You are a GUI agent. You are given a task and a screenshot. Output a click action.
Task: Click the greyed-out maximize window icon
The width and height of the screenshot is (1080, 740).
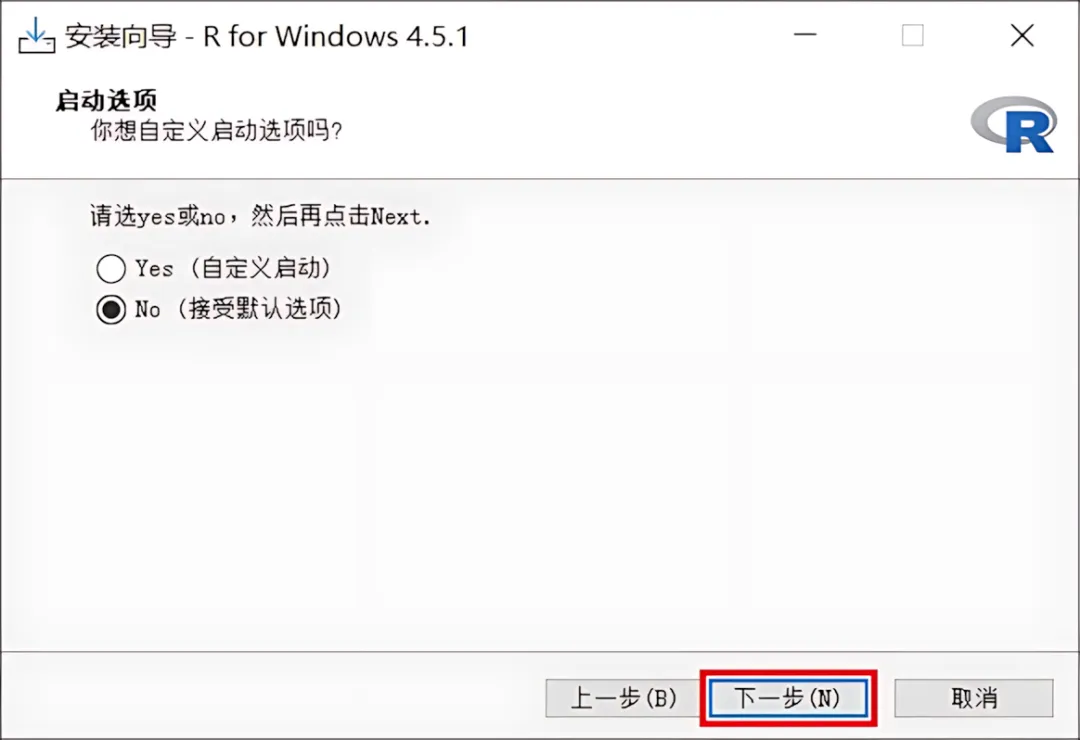click(913, 35)
